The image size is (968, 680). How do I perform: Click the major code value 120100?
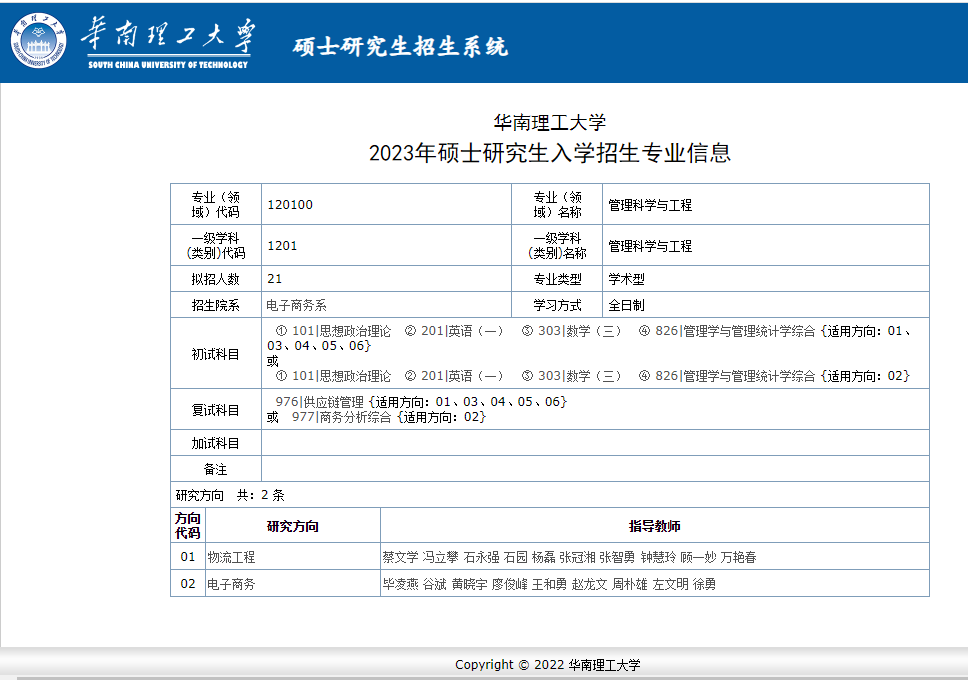point(290,204)
